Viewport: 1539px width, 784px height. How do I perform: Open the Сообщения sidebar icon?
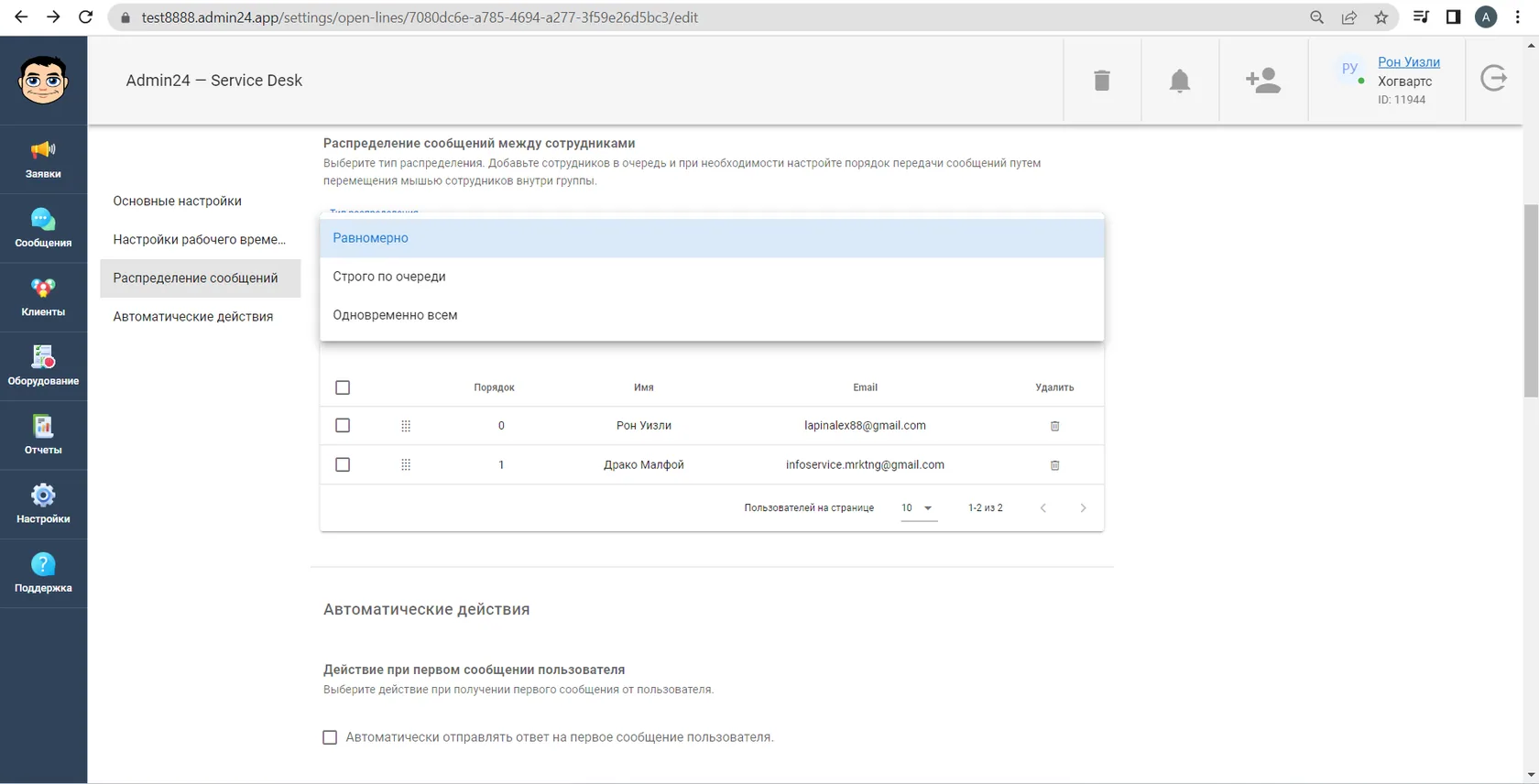[x=43, y=228]
